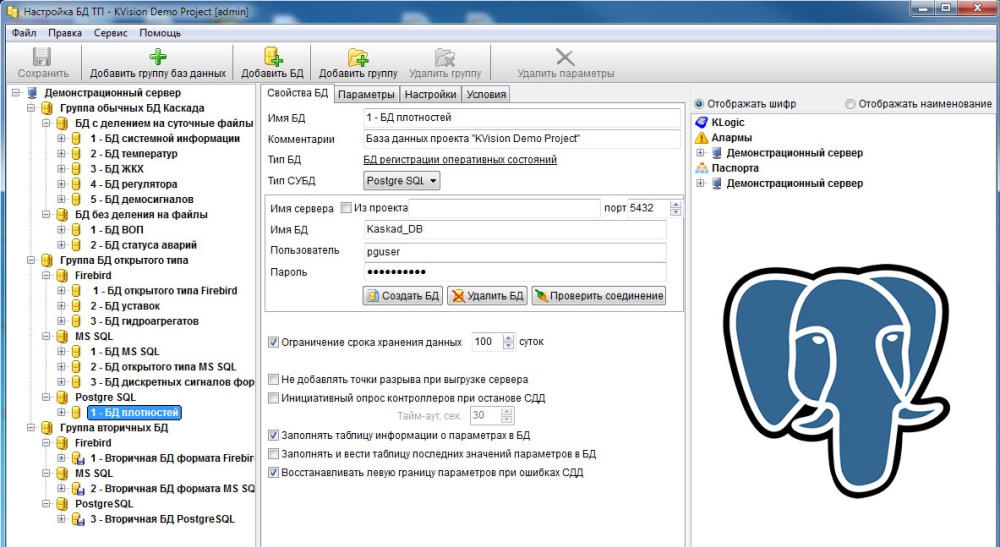Click the Пользователь field containing pguser
Screen dimensions: 1000x547
515,252
